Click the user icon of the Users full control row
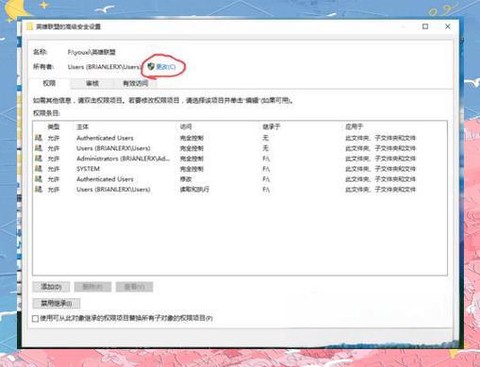This screenshot has height=367, width=480. coord(38,148)
